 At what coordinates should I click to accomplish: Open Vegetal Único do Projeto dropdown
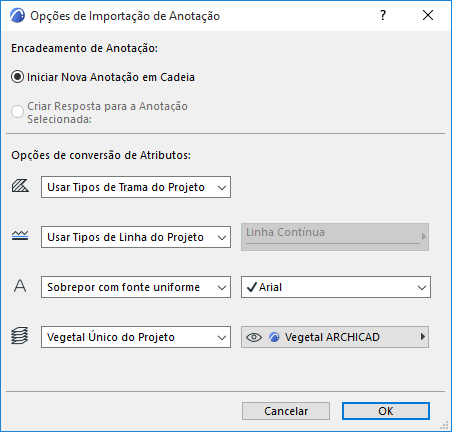136,337
